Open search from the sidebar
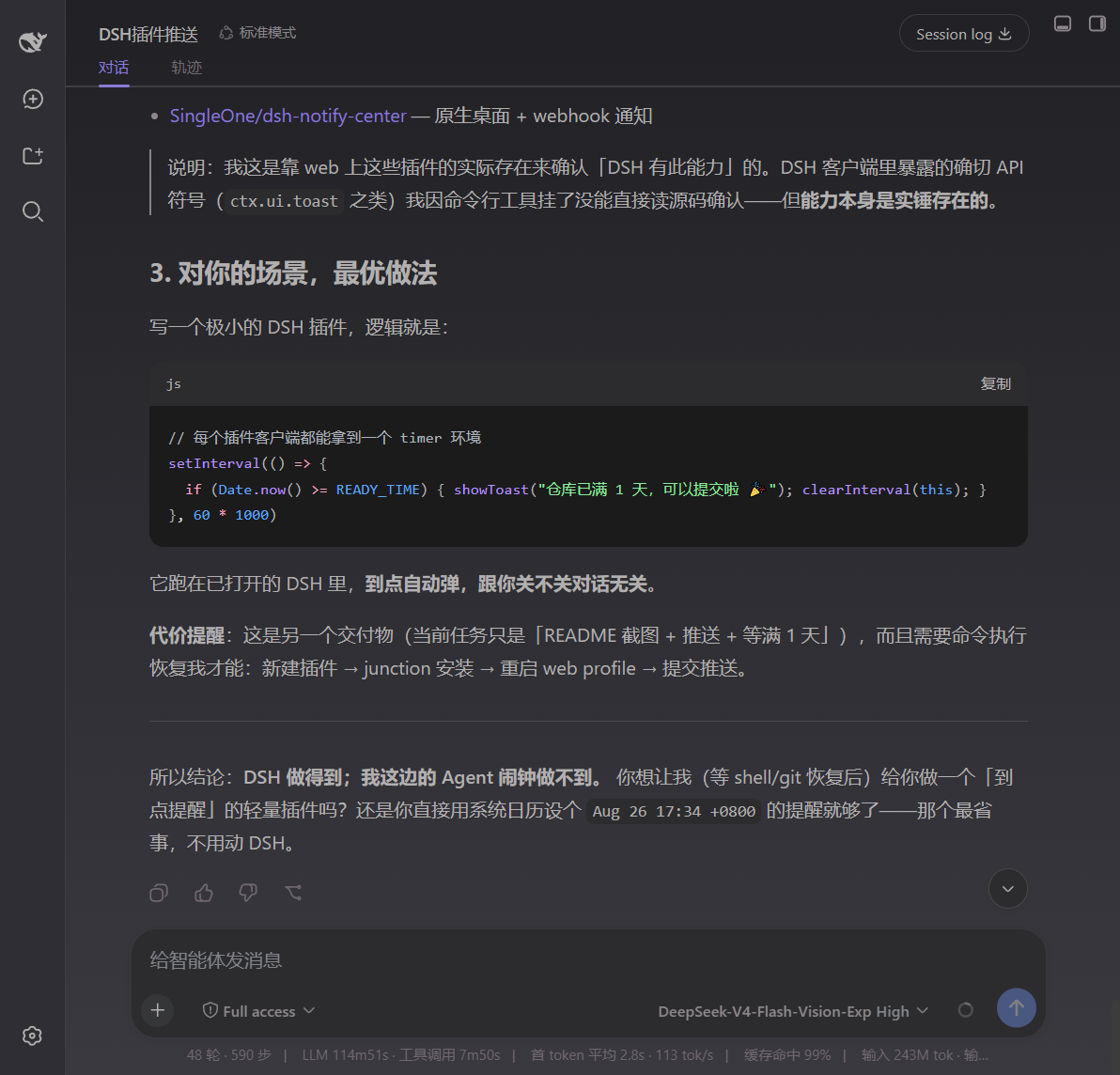 [32, 211]
